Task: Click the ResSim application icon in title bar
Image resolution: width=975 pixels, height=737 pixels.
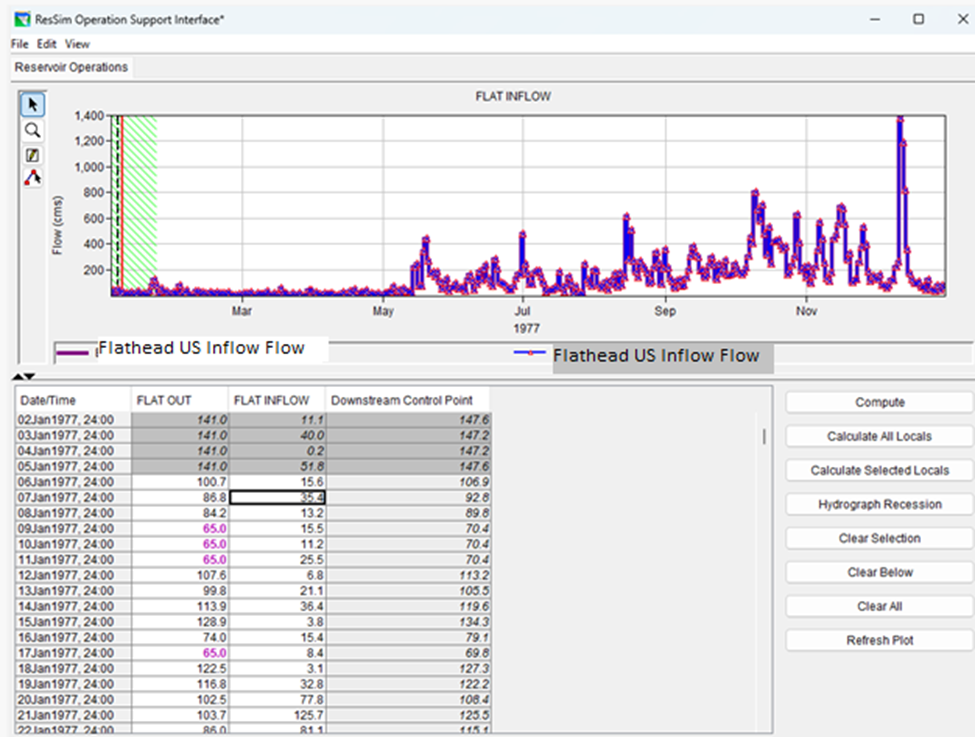Action: 21,19
